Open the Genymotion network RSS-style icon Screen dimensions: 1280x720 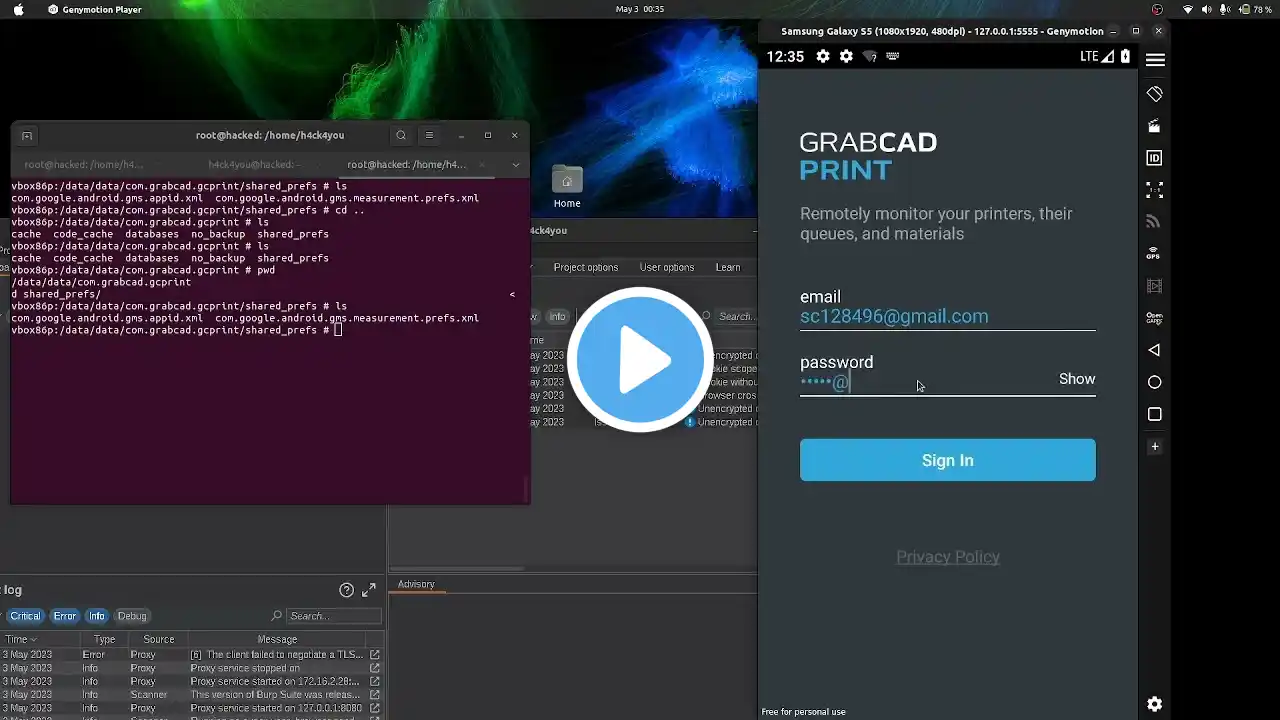tap(1154, 222)
